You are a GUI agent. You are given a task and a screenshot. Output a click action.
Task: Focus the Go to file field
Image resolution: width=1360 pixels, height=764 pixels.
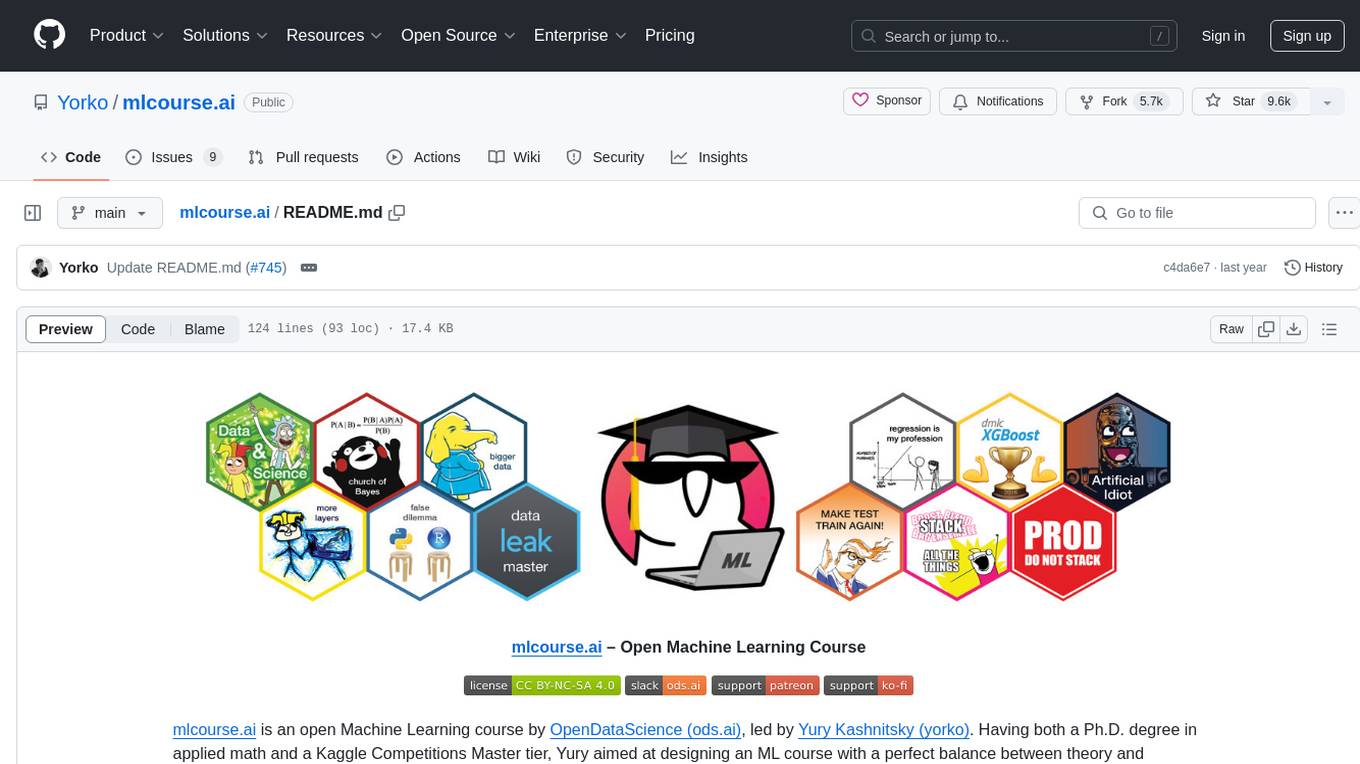pyautogui.click(x=1197, y=213)
